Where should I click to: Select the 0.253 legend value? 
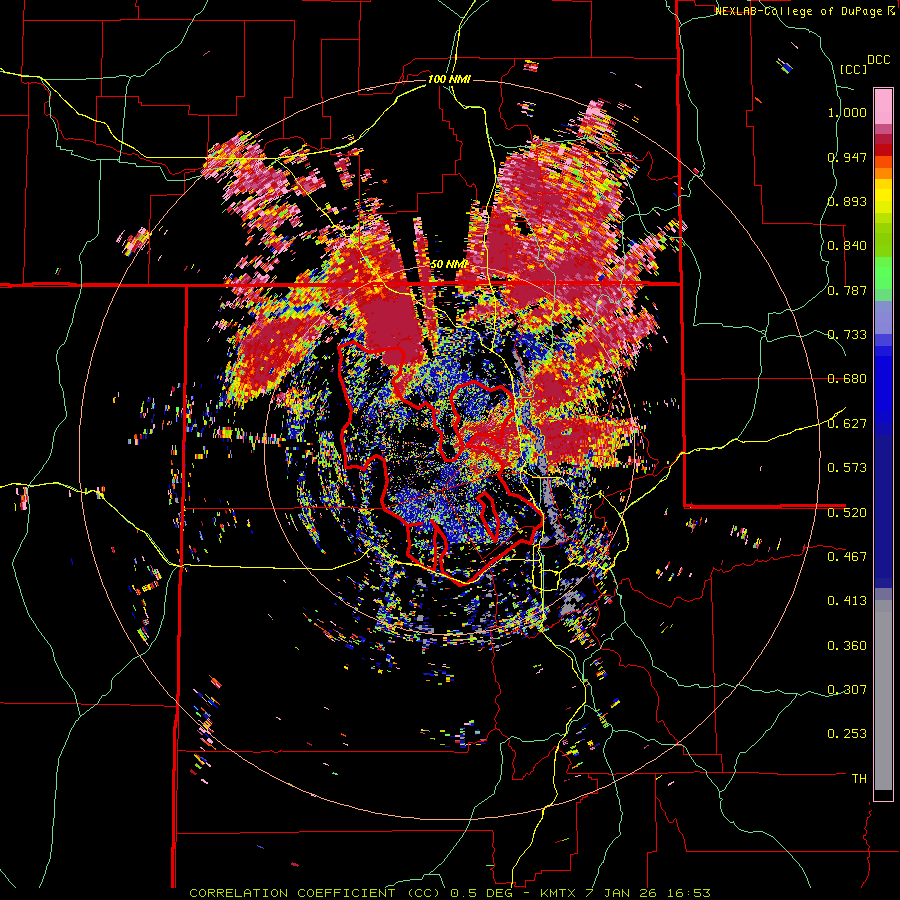(x=847, y=734)
